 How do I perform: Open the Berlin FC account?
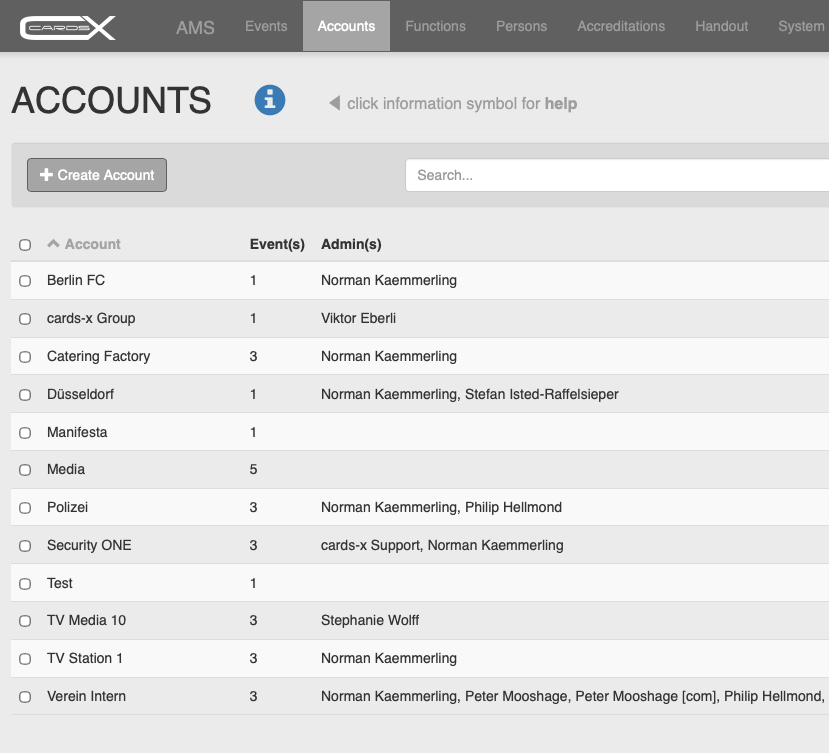coord(76,280)
